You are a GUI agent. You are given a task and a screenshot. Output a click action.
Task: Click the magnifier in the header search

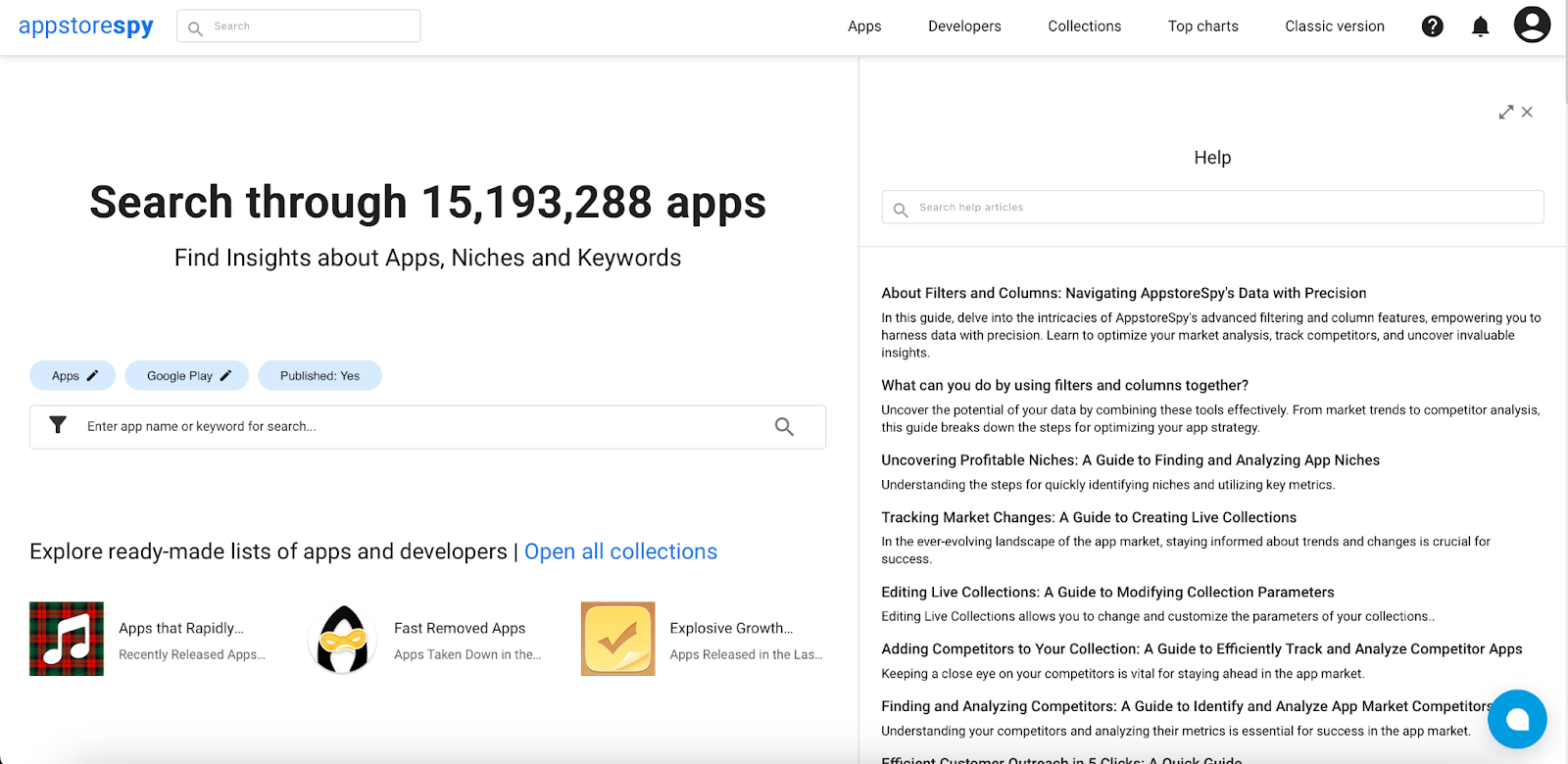tap(195, 27)
